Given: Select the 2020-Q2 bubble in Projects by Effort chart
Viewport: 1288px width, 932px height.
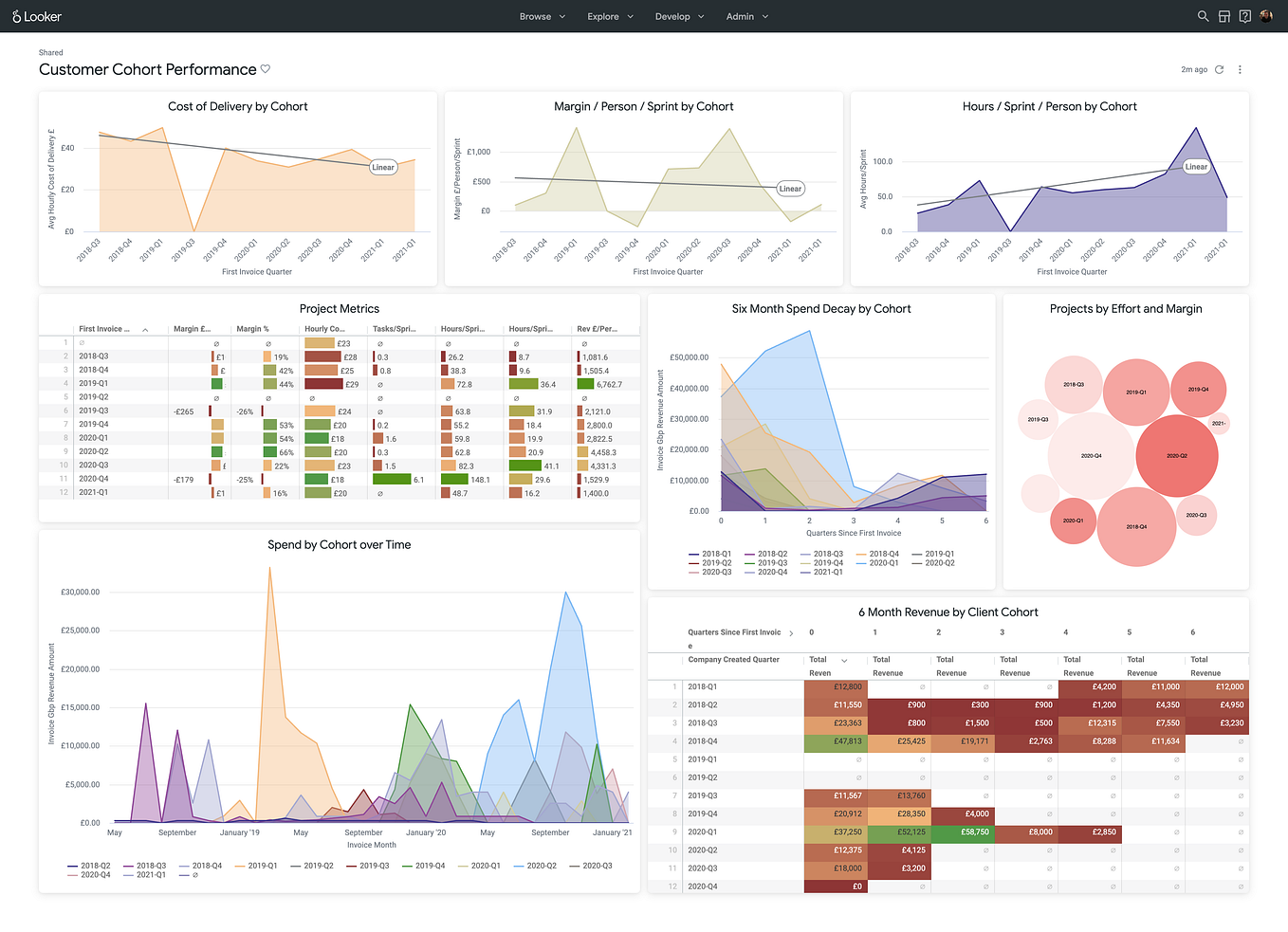Looking at the screenshot, I should (x=1176, y=456).
